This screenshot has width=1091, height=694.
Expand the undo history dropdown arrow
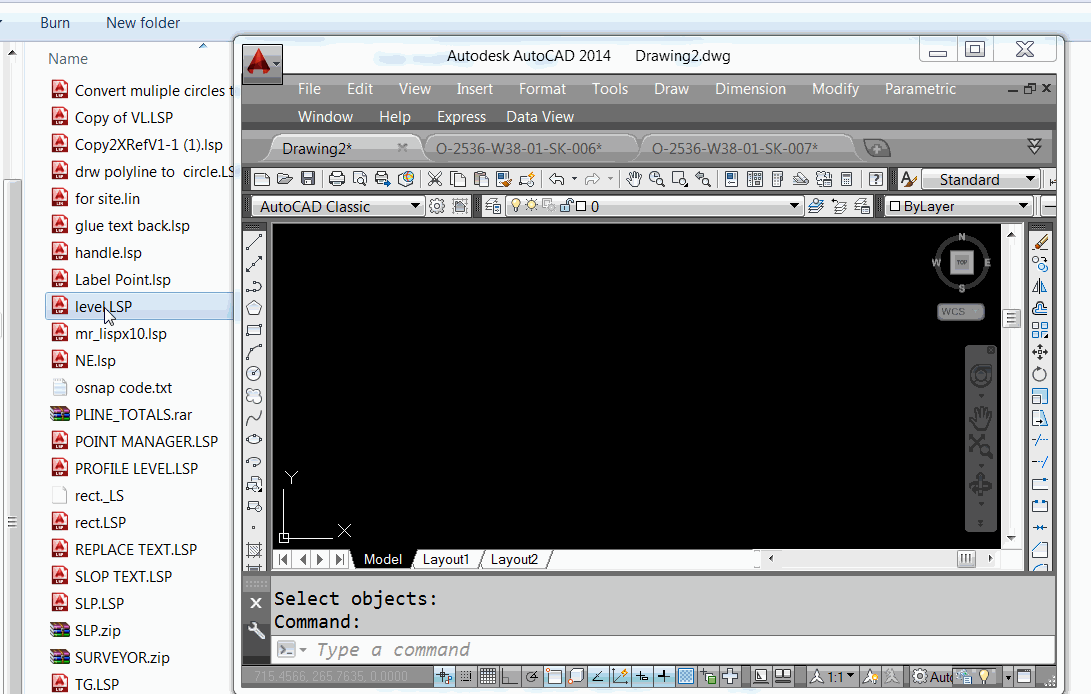pyautogui.click(x=574, y=179)
